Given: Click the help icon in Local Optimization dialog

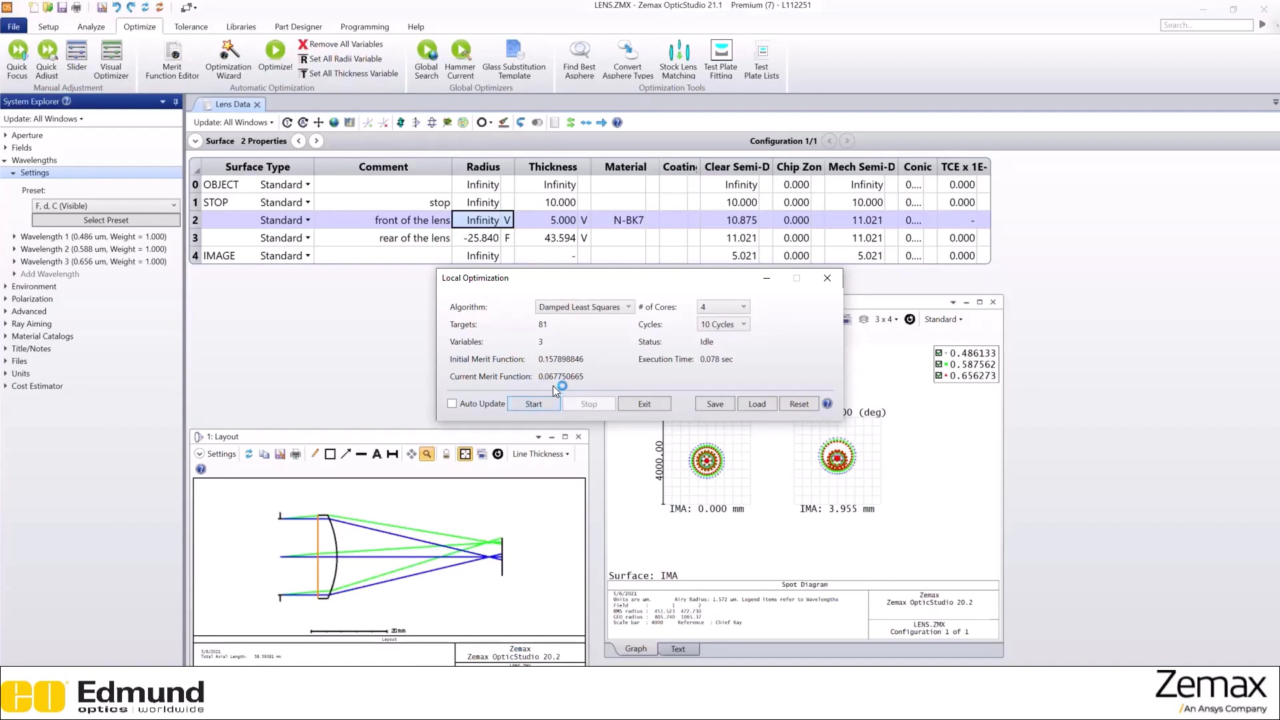Looking at the screenshot, I should coord(827,404).
